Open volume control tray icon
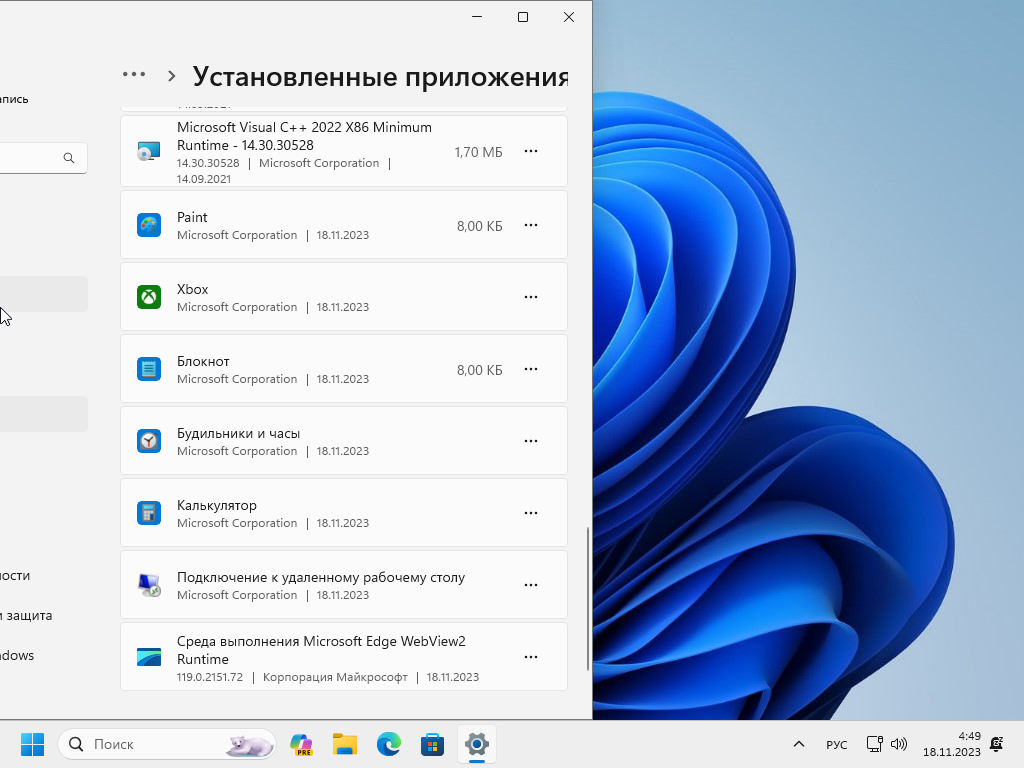This screenshot has width=1024, height=768. (x=899, y=744)
